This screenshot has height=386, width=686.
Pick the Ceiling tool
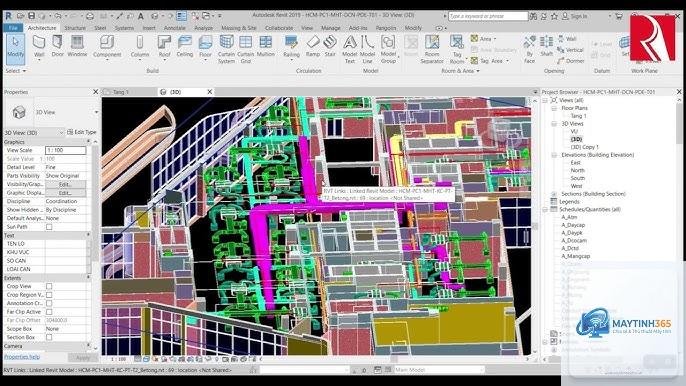(185, 47)
